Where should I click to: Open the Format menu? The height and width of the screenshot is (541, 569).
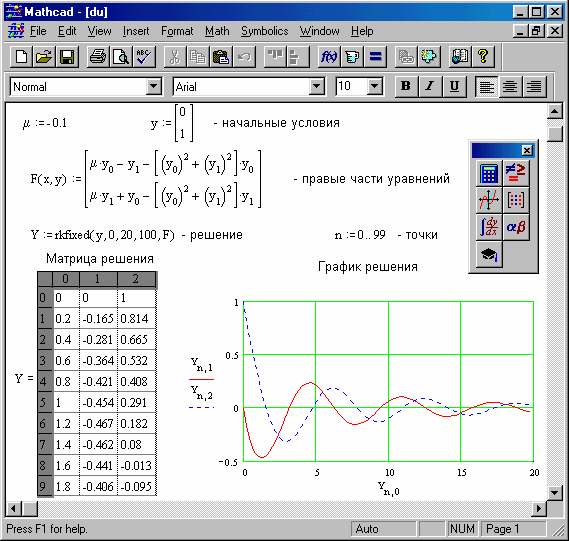(x=177, y=31)
